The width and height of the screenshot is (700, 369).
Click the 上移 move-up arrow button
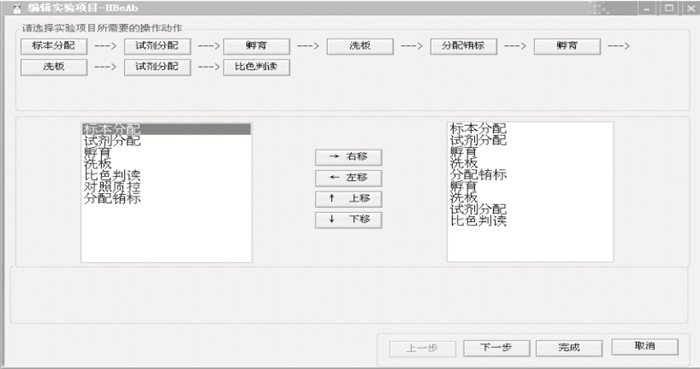click(x=348, y=199)
